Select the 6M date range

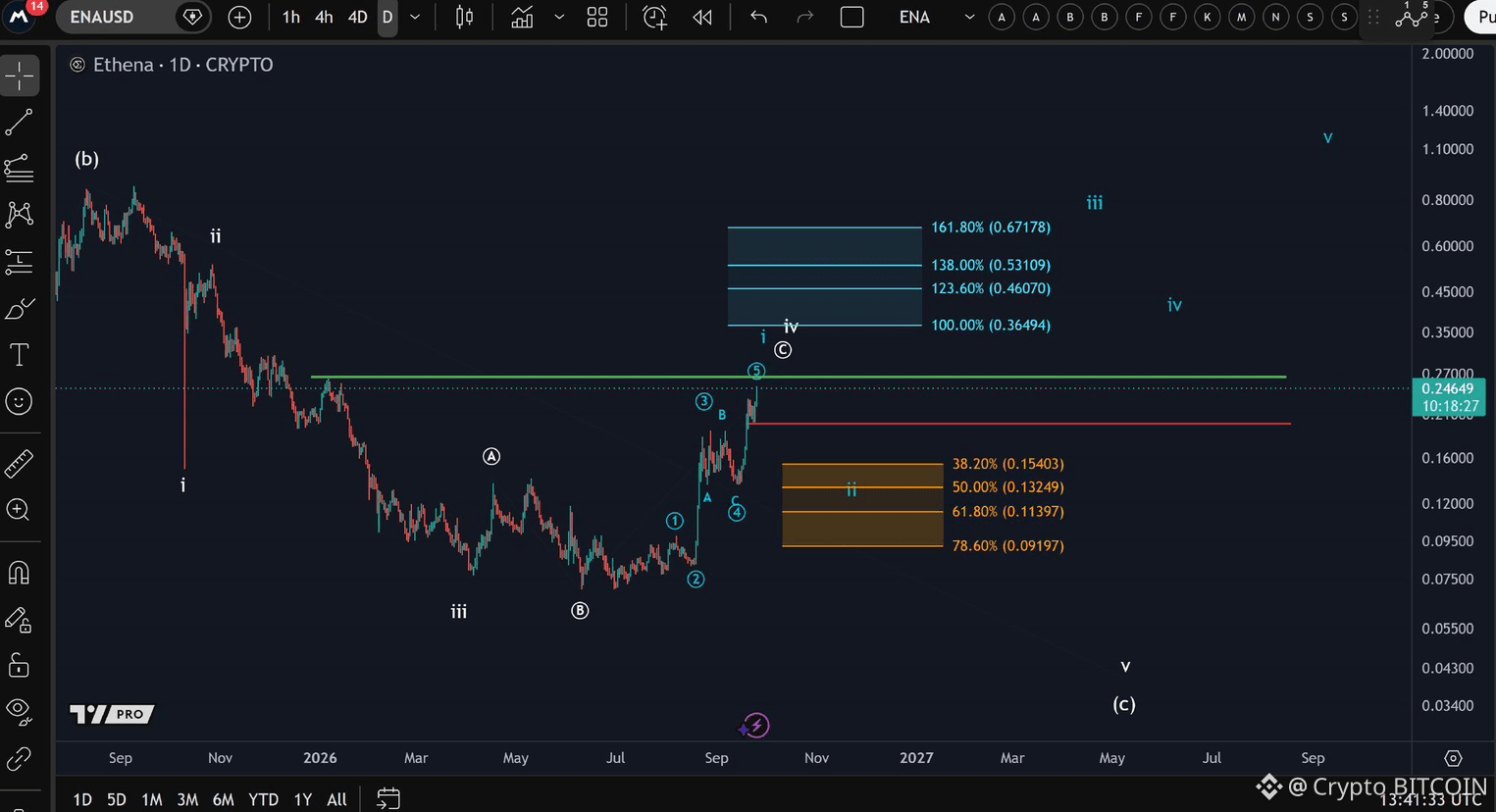pos(223,799)
